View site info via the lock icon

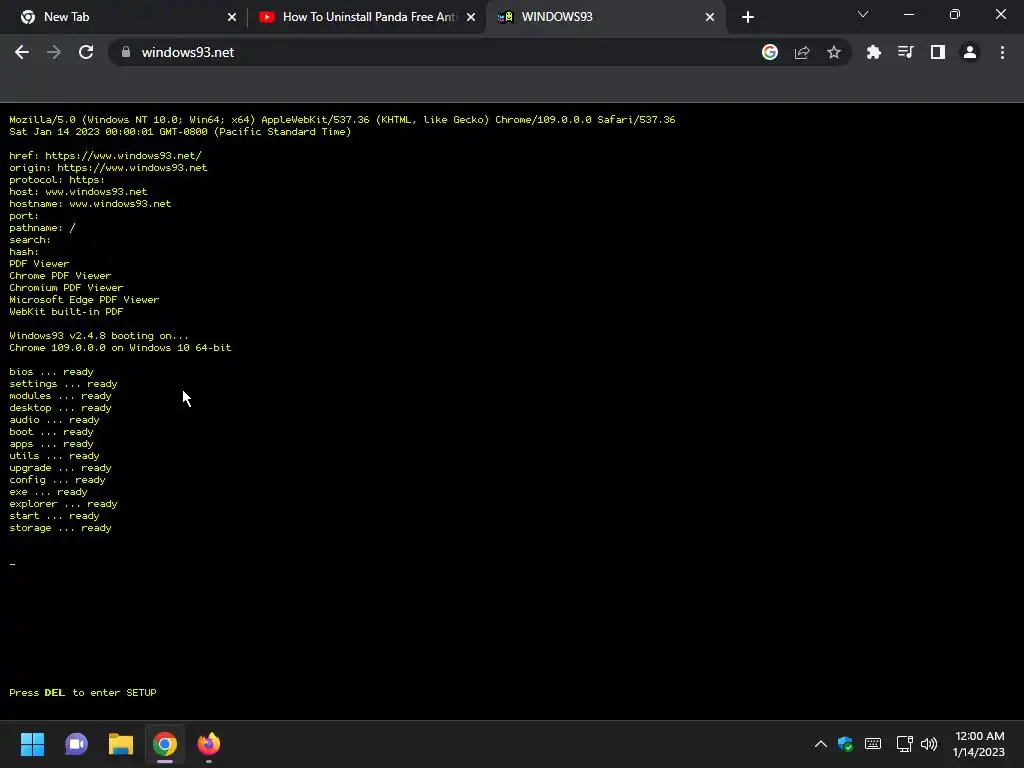point(126,52)
